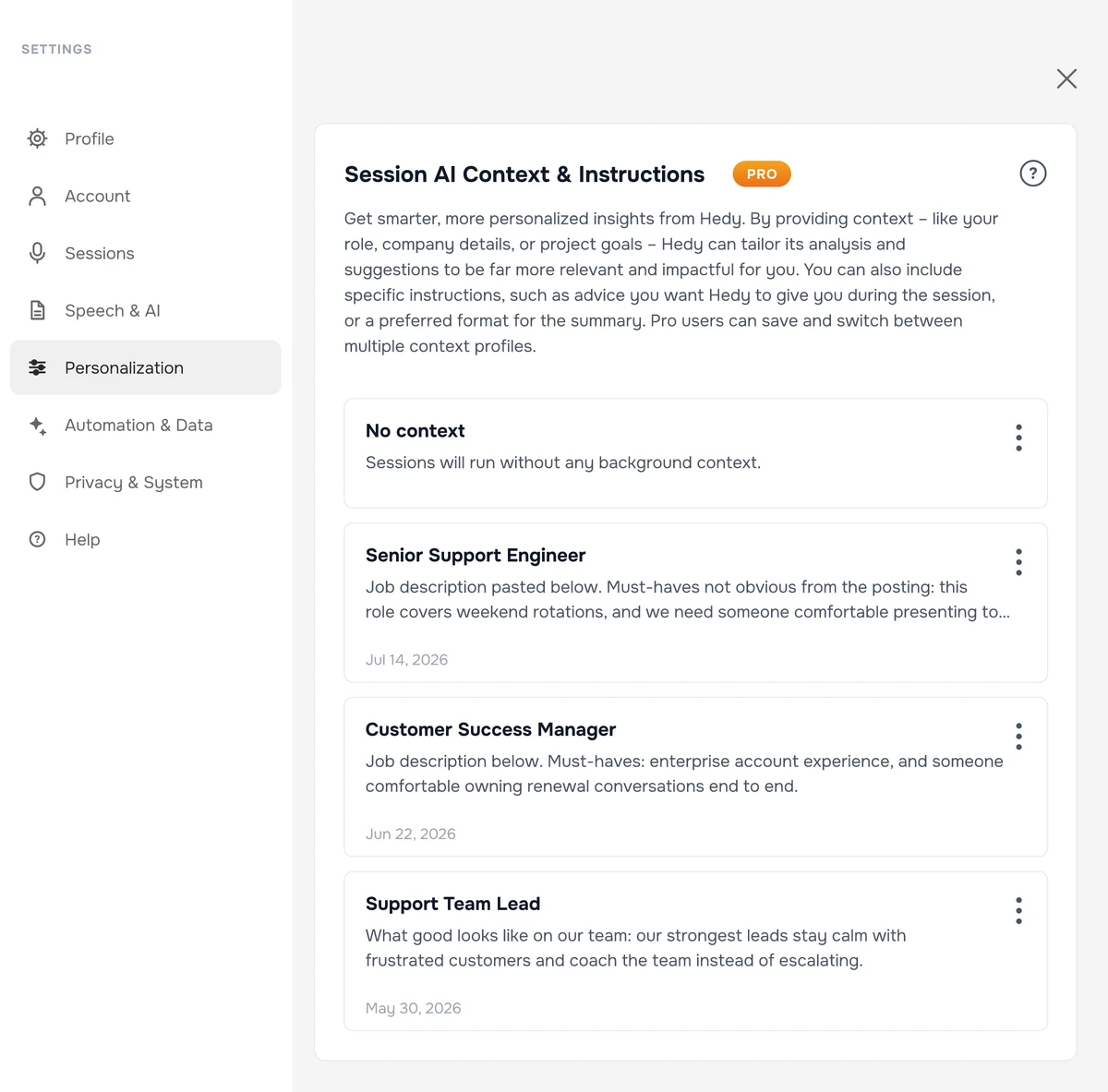Viewport: 1108px width, 1092px height.
Task: Click the Customer Success Manager description text
Action: click(x=684, y=774)
